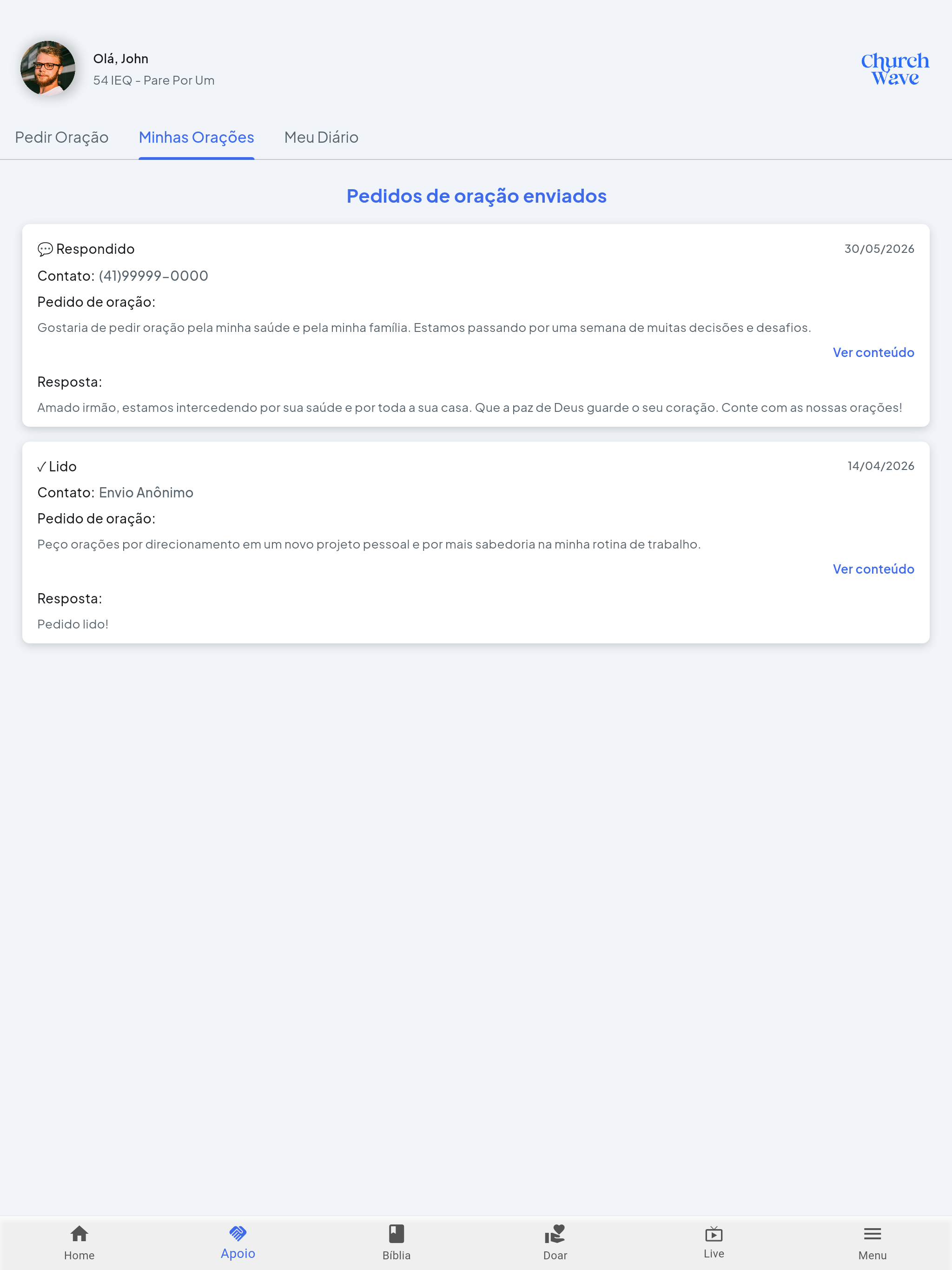Open the prayer card dated 30/05/2026

tap(476, 325)
